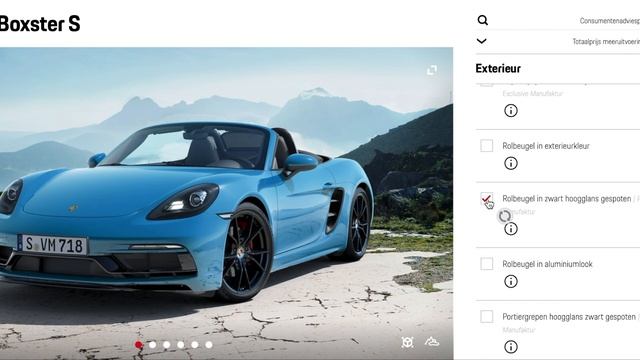Click Rolbeugel in aluminiumlook label
This screenshot has width=640, height=360.
(547, 264)
